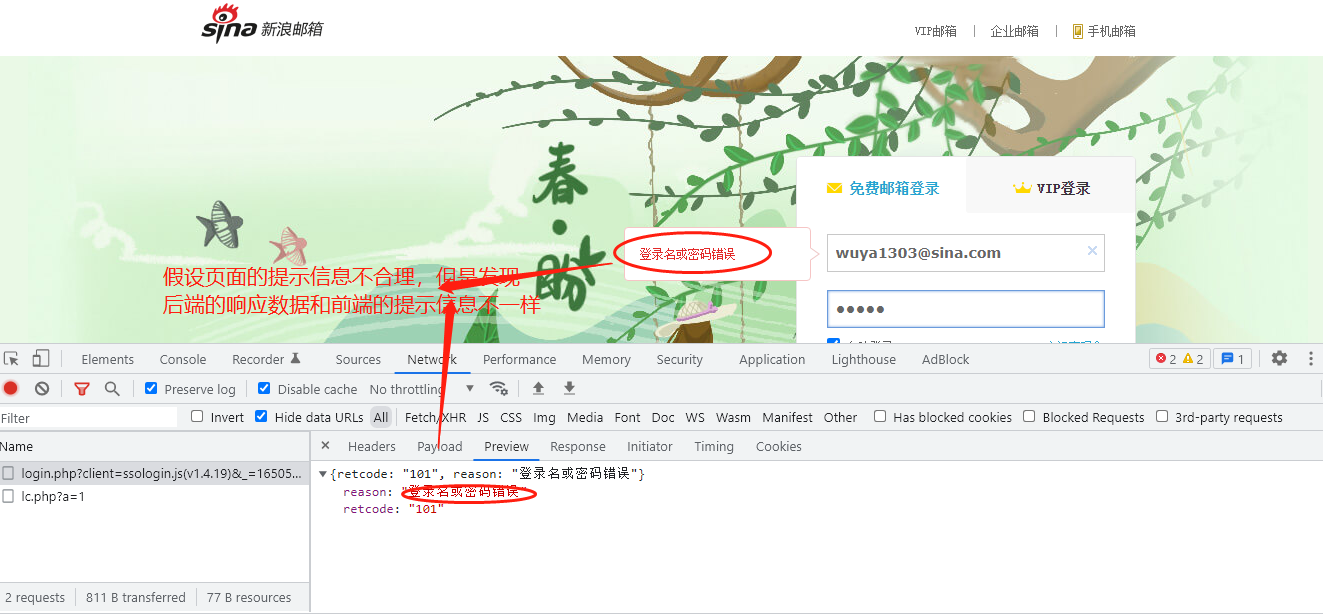Enable Preserve log checkbox

(x=151, y=388)
